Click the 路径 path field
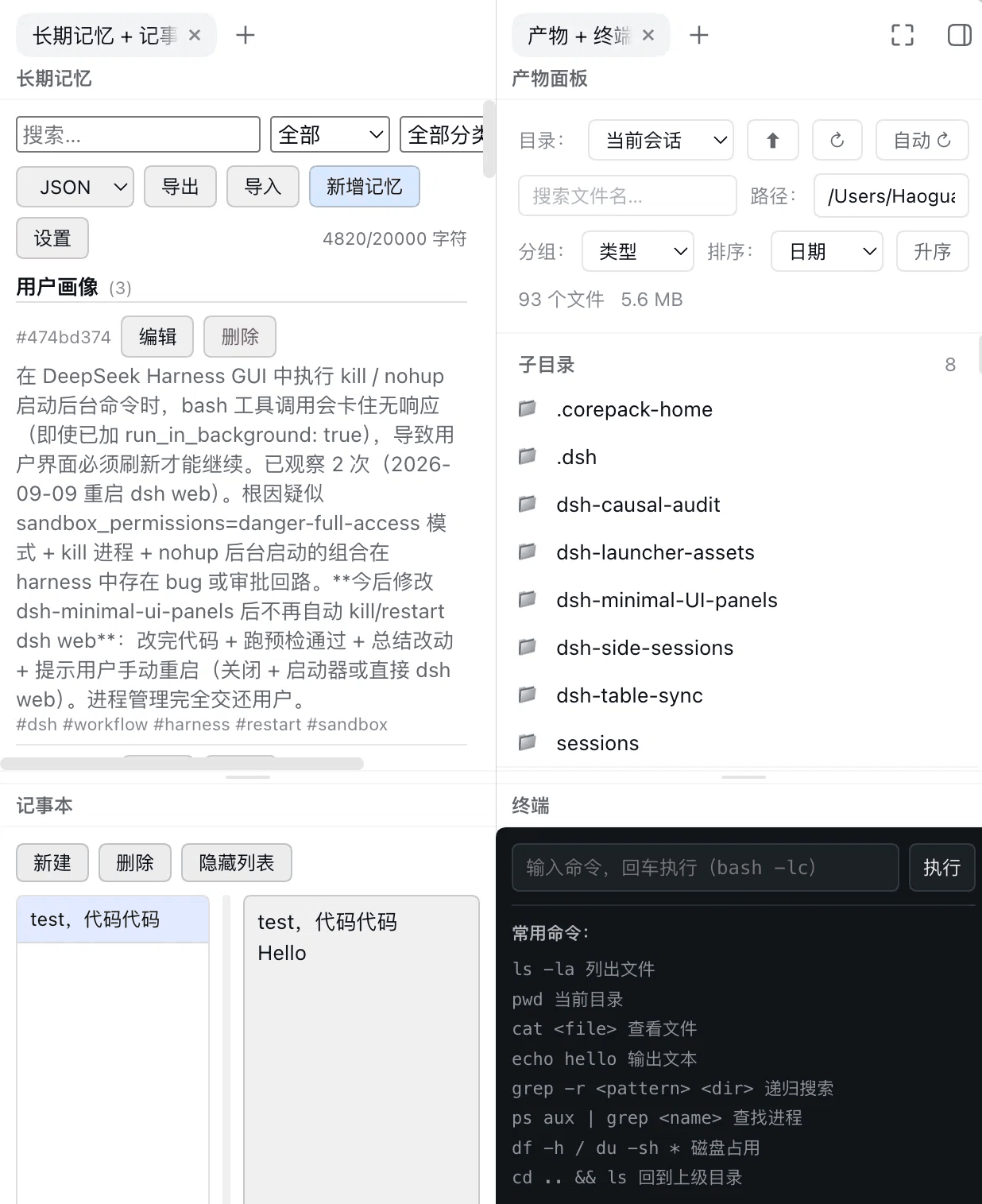 [891, 196]
